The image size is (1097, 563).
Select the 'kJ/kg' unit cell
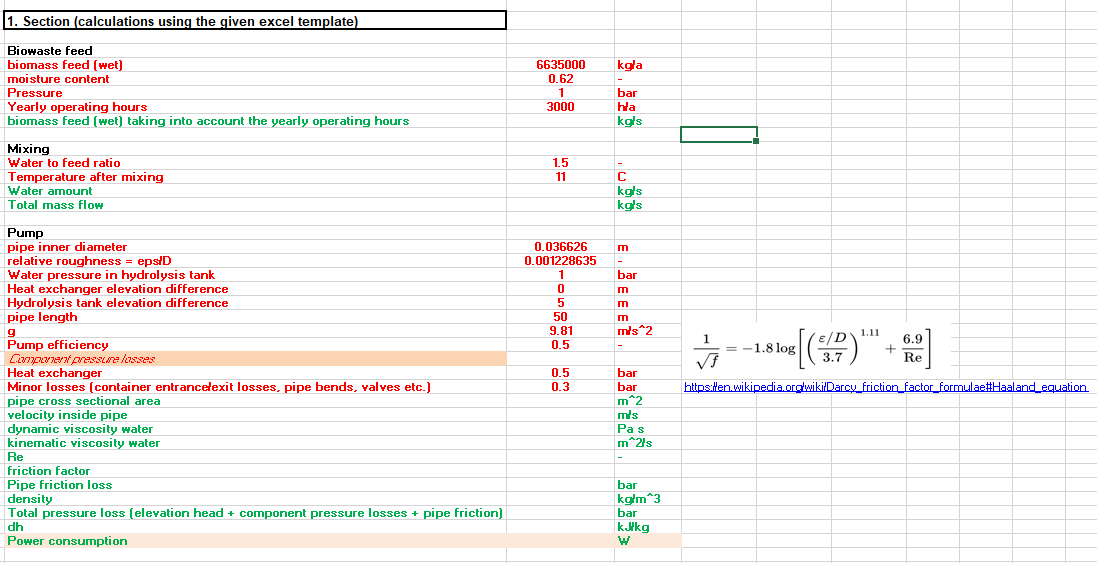point(647,527)
